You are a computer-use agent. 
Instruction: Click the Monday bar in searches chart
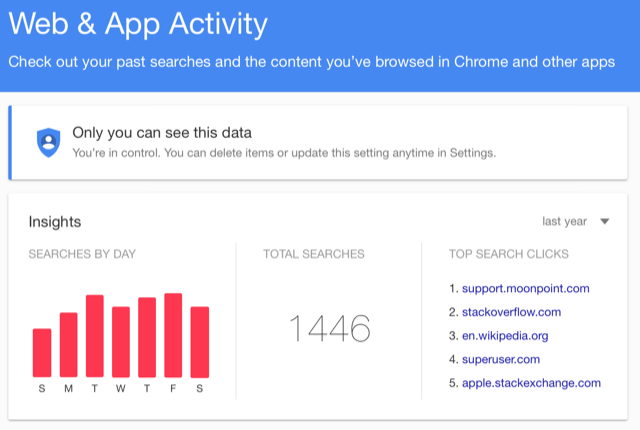pyautogui.click(x=69, y=345)
